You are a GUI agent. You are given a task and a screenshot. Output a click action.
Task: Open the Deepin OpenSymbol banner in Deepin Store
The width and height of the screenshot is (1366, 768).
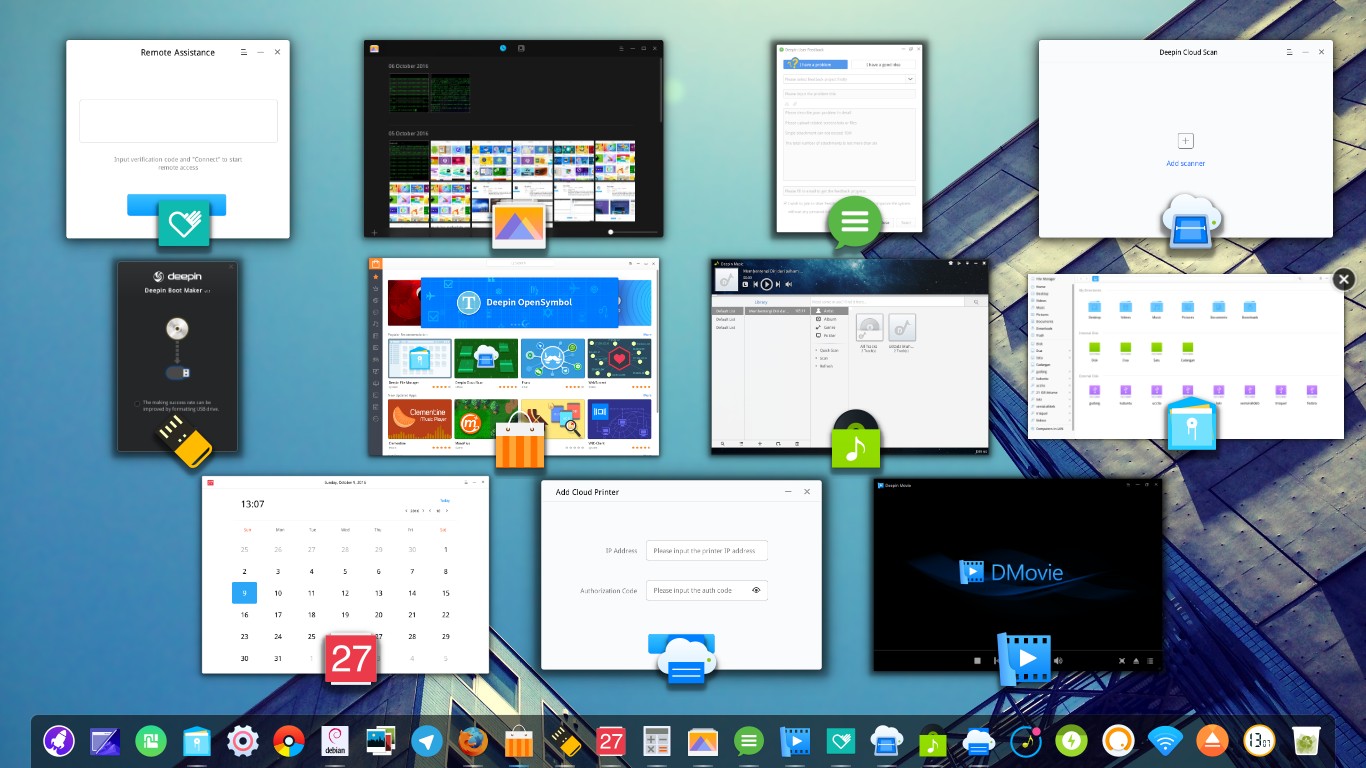click(x=521, y=302)
